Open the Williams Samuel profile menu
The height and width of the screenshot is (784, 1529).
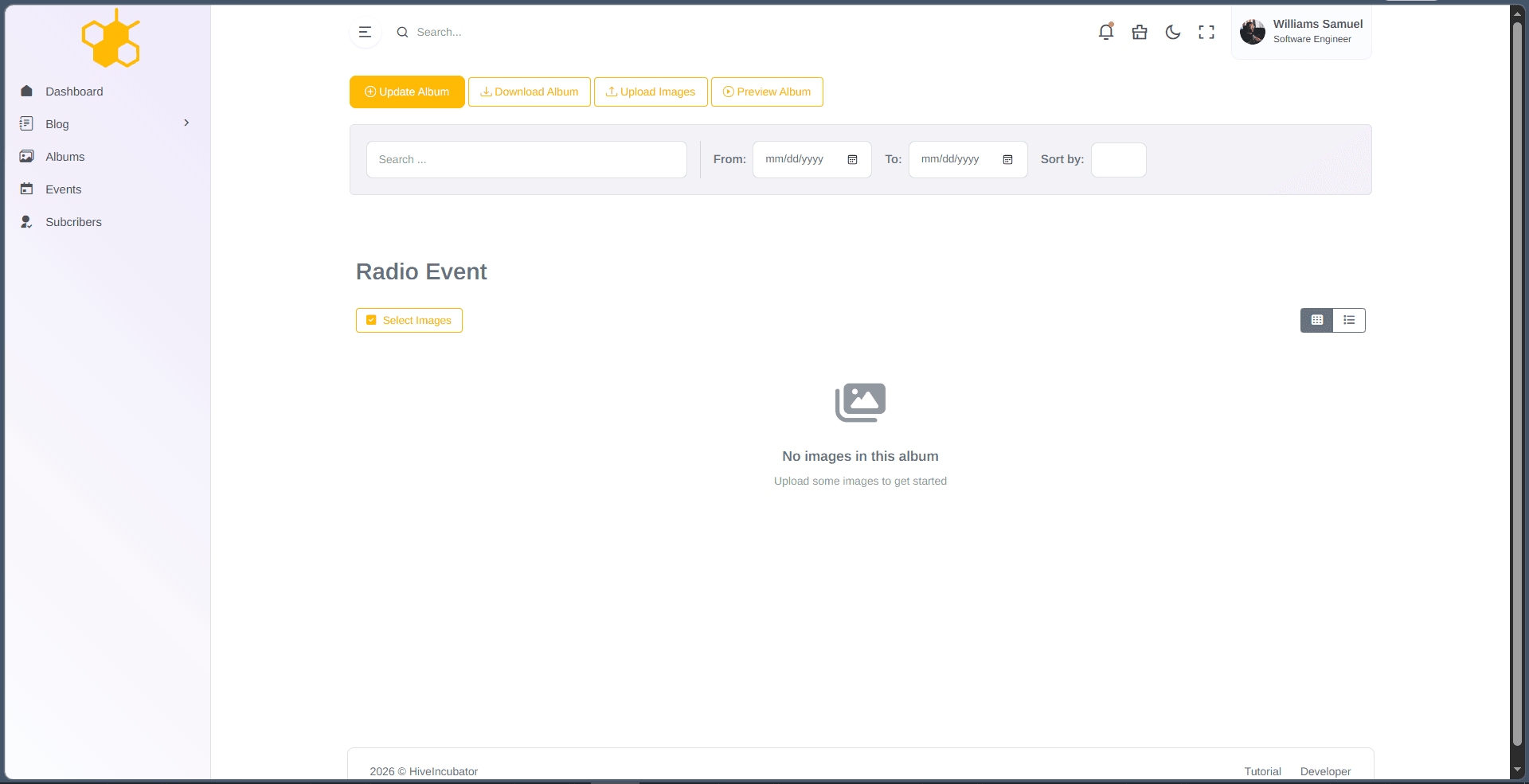(x=1301, y=32)
